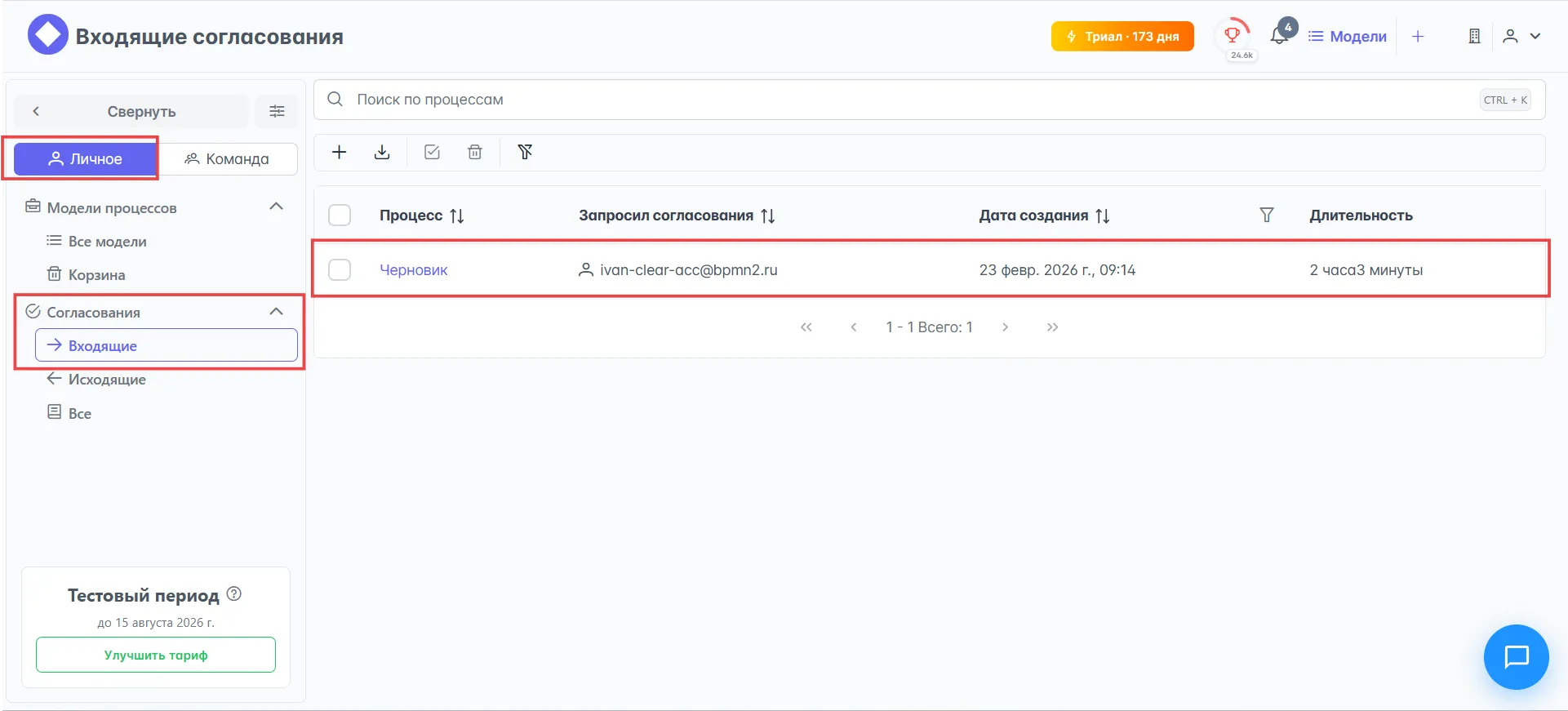Open the user account dropdown
1568x711 pixels.
[x=1522, y=36]
